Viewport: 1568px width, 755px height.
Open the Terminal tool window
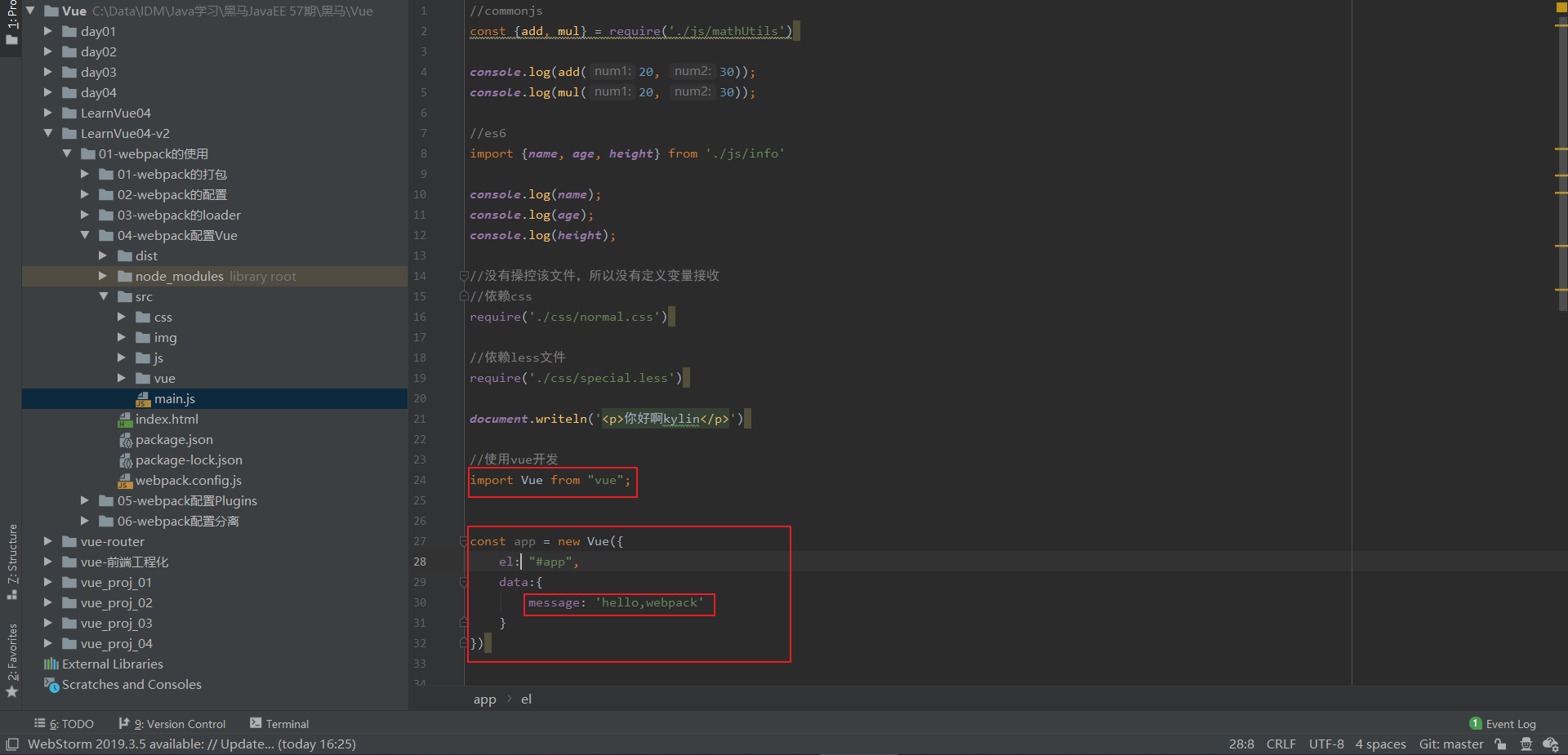coord(279,724)
